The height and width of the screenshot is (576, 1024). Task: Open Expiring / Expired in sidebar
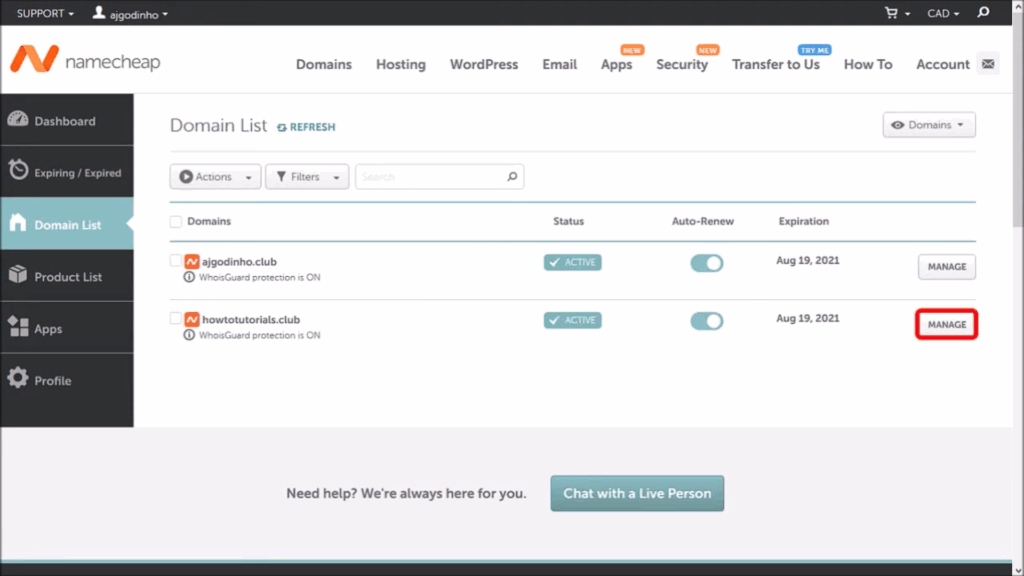pyautogui.click(x=66, y=173)
